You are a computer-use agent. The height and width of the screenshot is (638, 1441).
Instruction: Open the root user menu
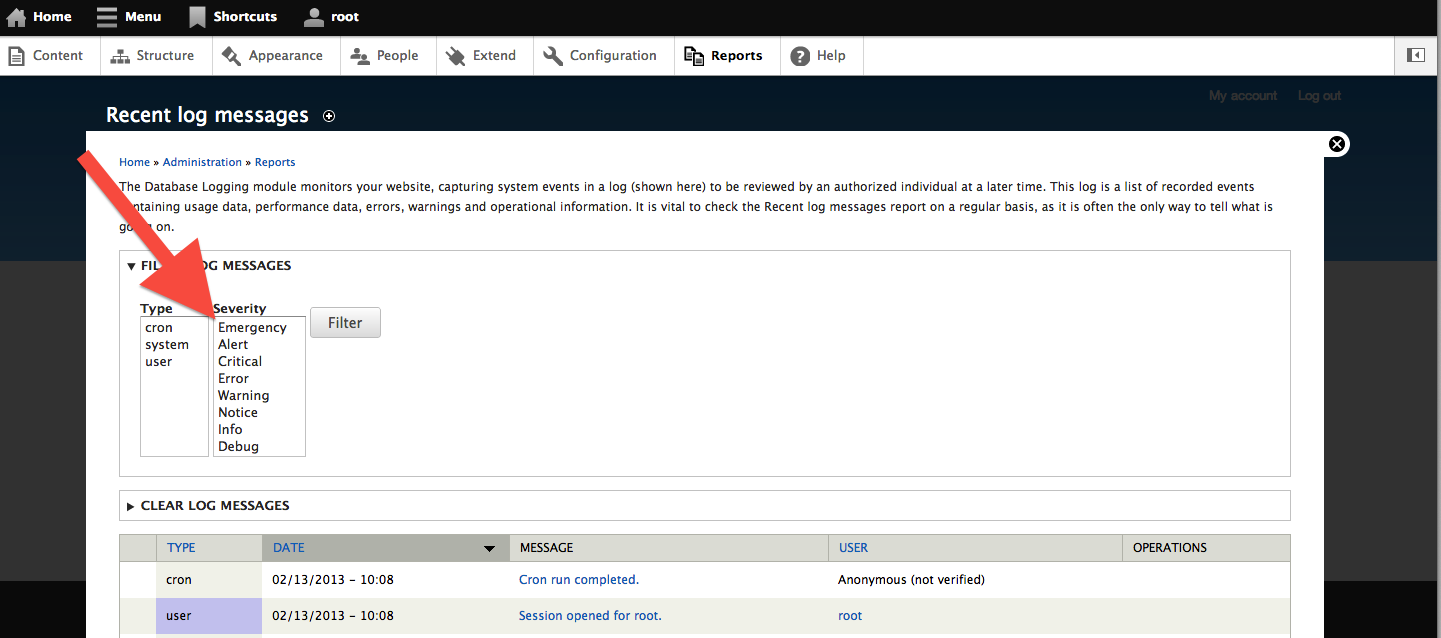click(330, 16)
